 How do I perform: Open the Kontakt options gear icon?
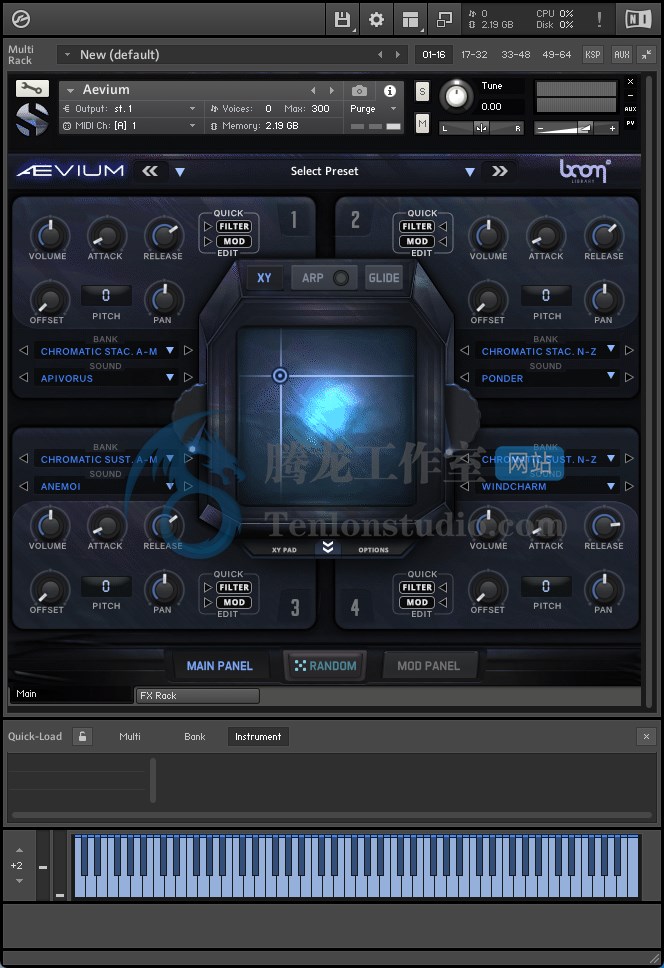pyautogui.click(x=376, y=20)
